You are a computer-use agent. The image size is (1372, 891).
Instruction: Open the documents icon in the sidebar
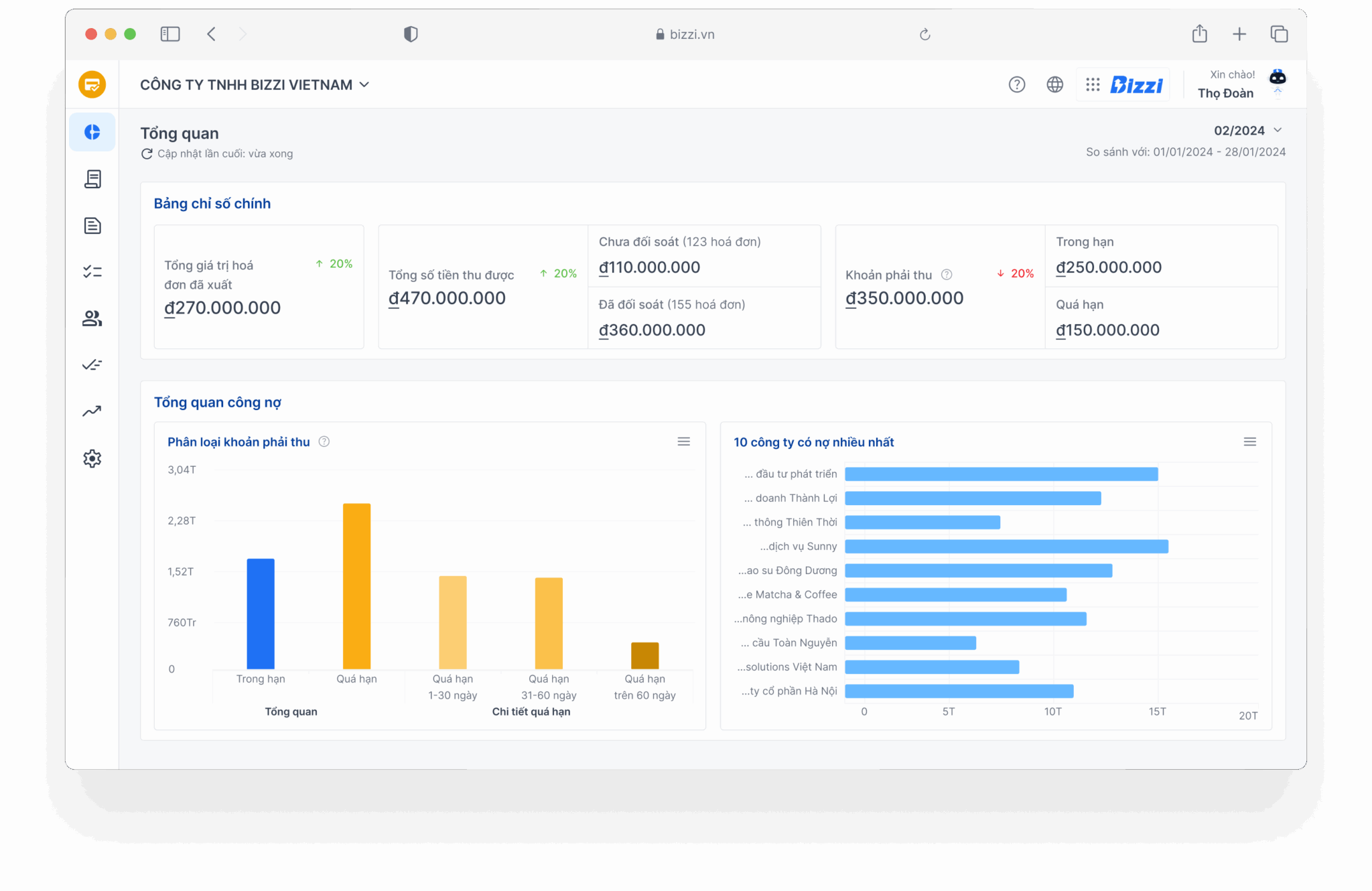tap(92, 226)
